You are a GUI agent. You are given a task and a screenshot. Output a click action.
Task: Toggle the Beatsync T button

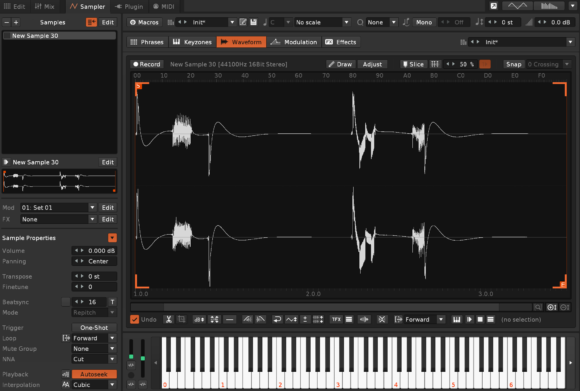[112, 302]
